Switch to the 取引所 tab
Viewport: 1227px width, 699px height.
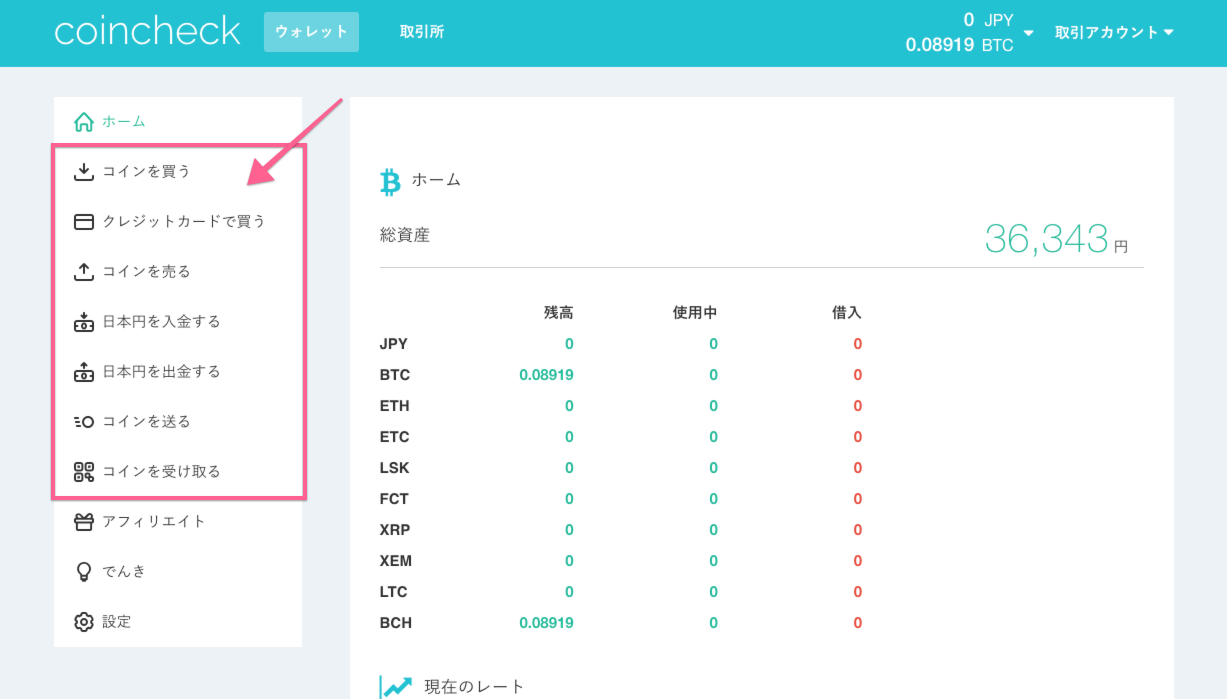422,32
